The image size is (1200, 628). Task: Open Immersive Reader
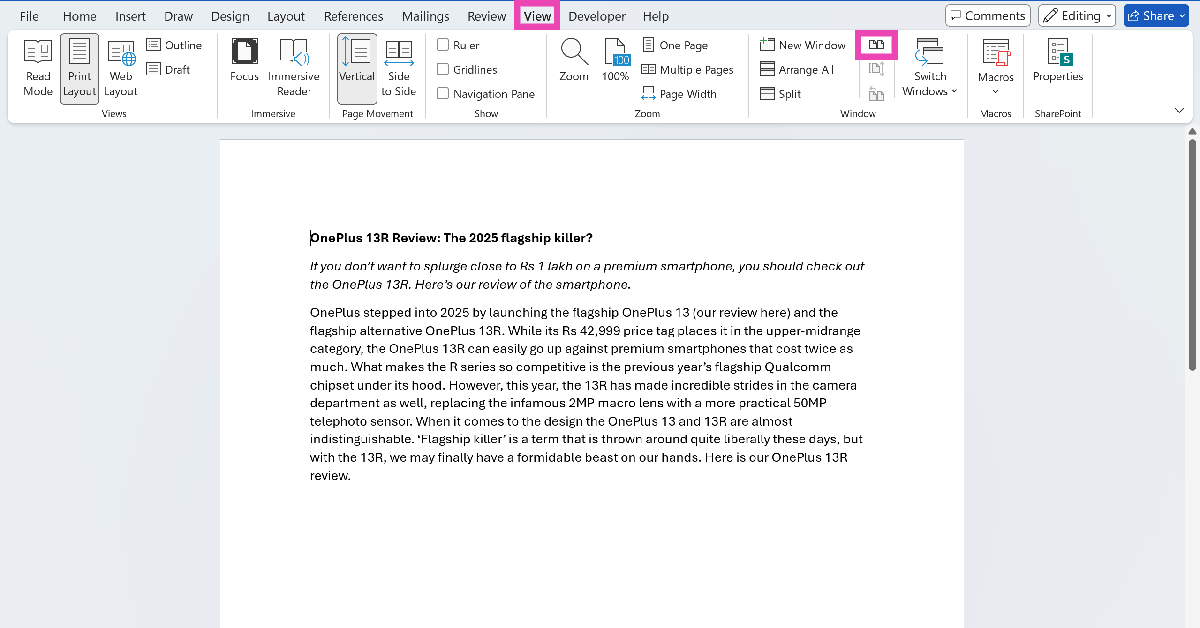coord(294,69)
